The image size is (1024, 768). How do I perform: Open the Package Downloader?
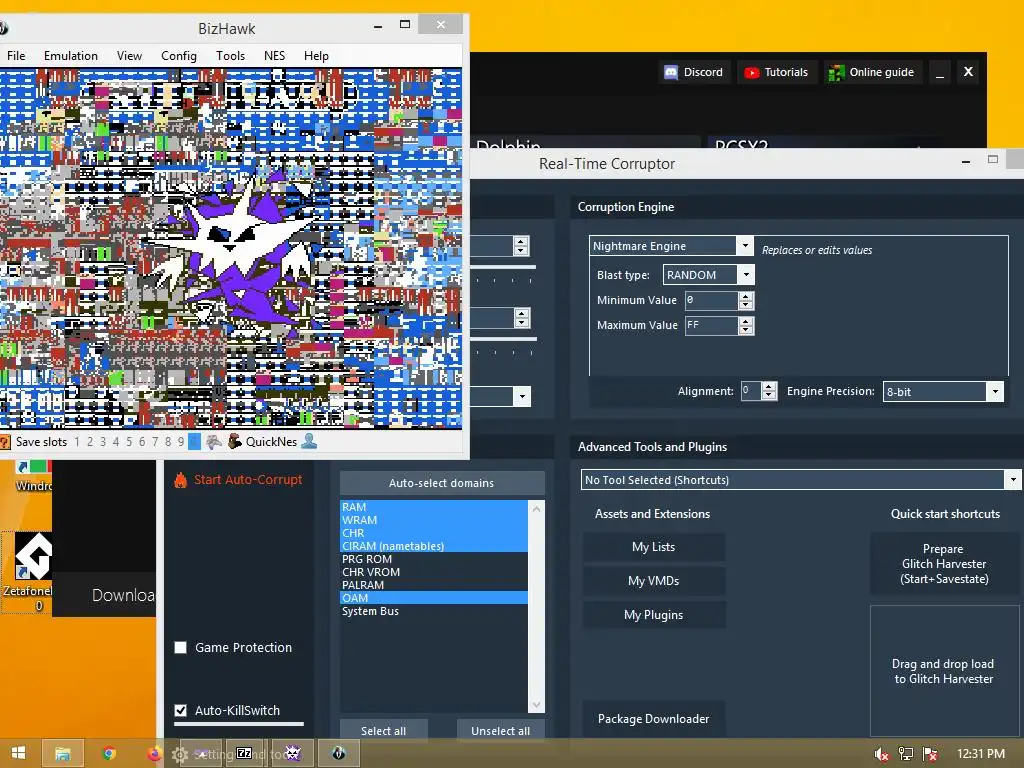click(x=653, y=719)
